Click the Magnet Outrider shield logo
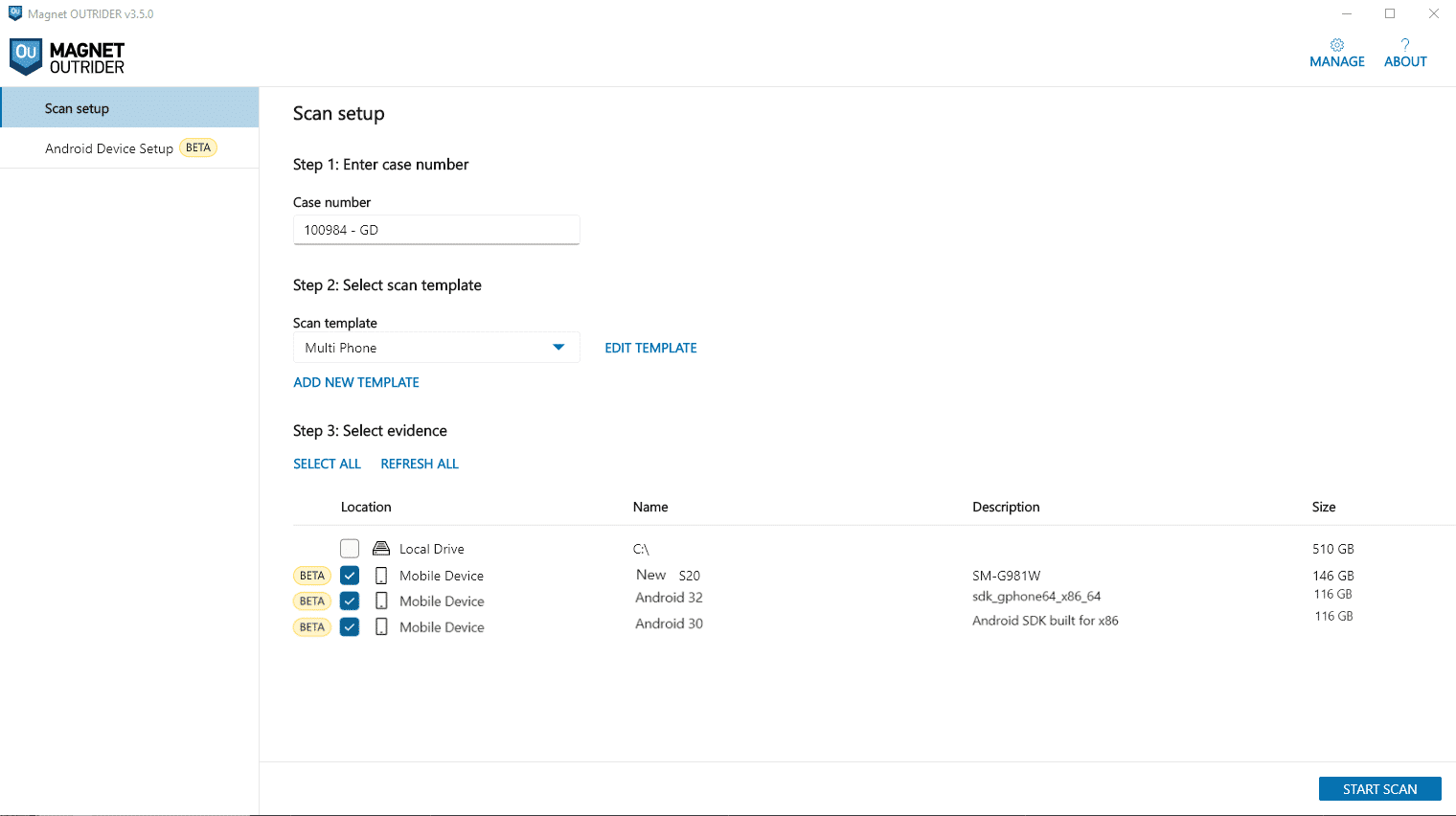 pyautogui.click(x=26, y=57)
